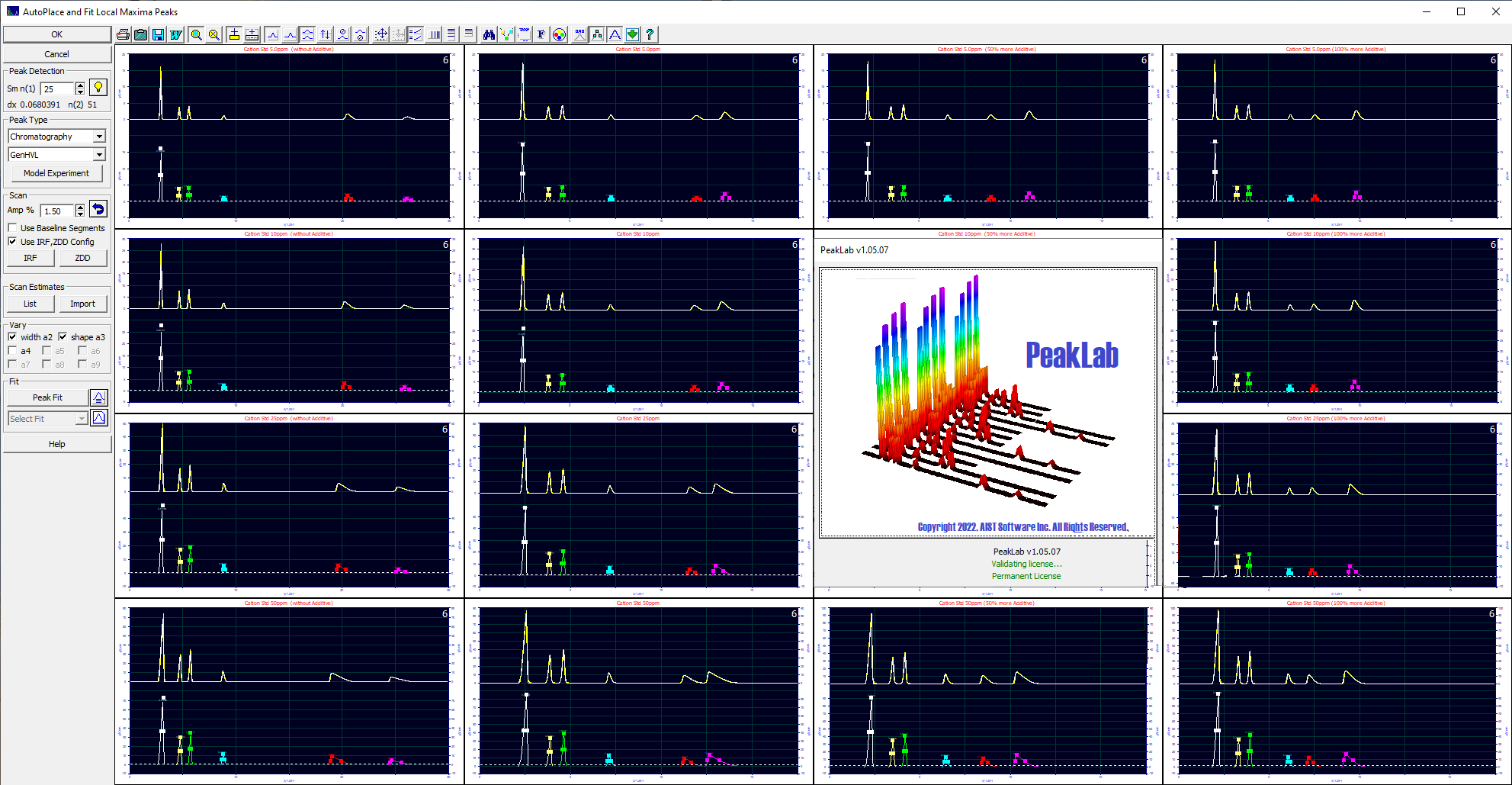The height and width of the screenshot is (785, 1512).
Task: Click the Word export icon
Action: click(x=175, y=34)
